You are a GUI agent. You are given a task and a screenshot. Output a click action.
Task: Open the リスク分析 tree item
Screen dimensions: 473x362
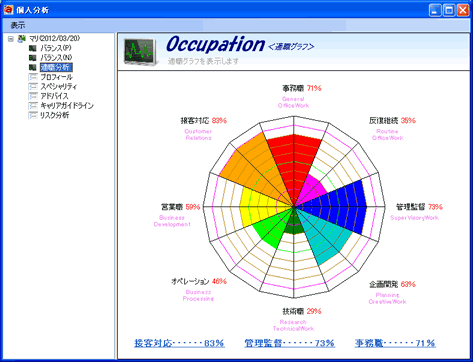tap(55, 116)
